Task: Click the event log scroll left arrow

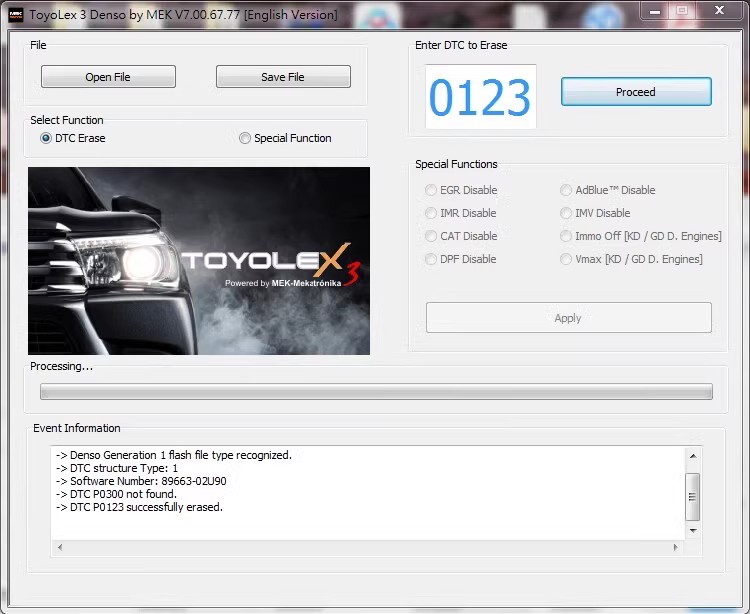Action: pos(60,547)
